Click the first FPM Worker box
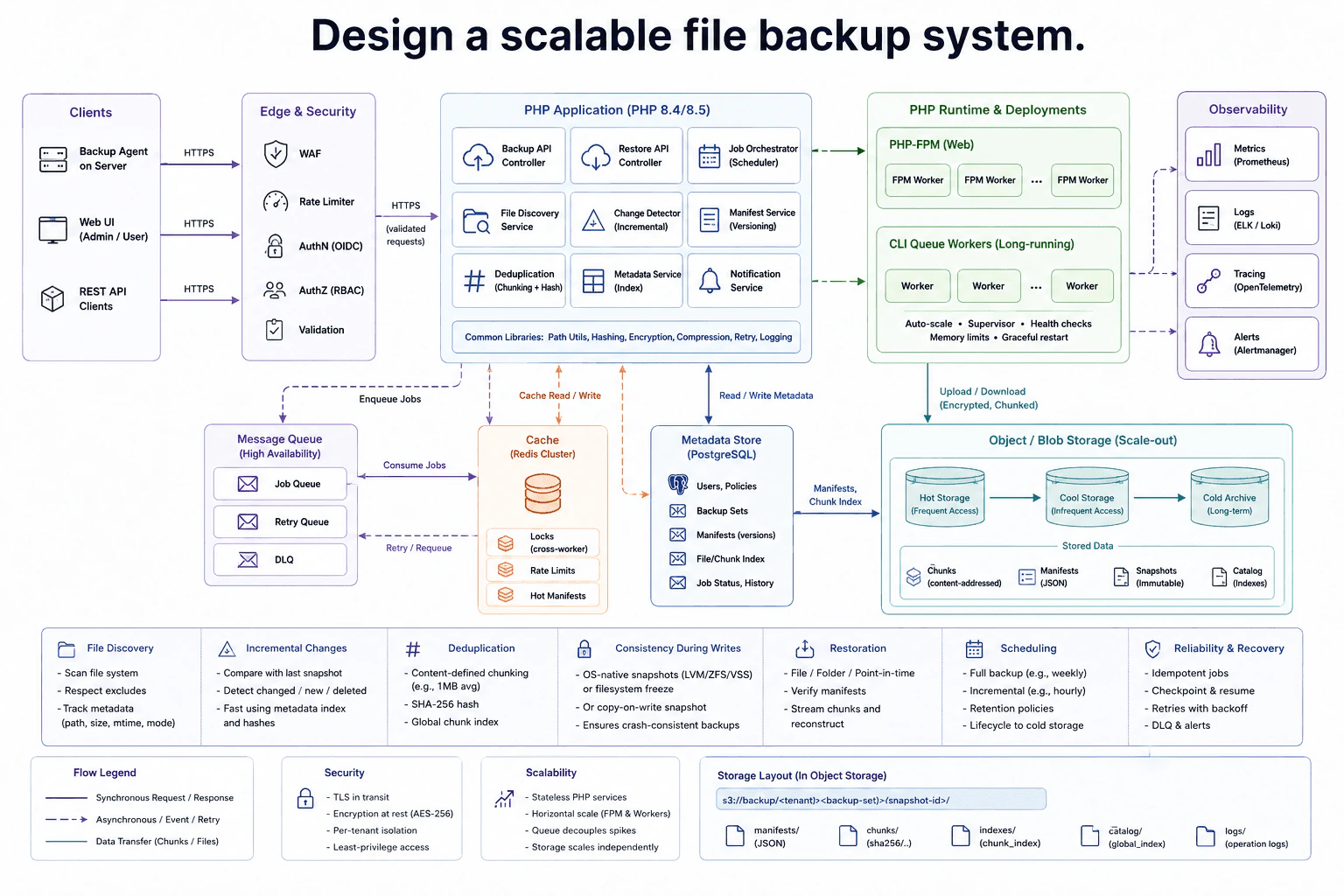 coord(918,180)
